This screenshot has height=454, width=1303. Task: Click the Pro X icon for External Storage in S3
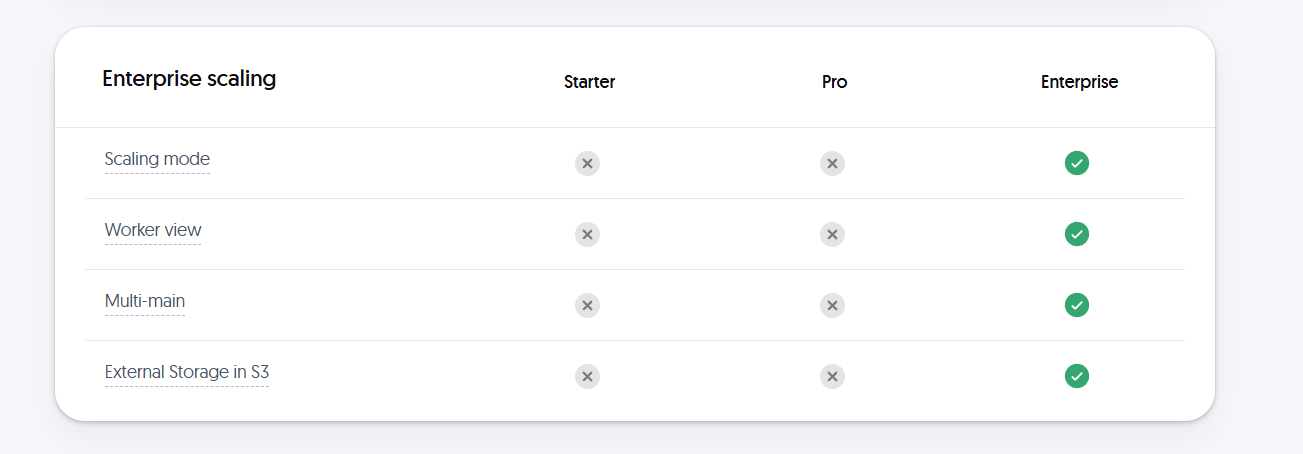pos(832,376)
